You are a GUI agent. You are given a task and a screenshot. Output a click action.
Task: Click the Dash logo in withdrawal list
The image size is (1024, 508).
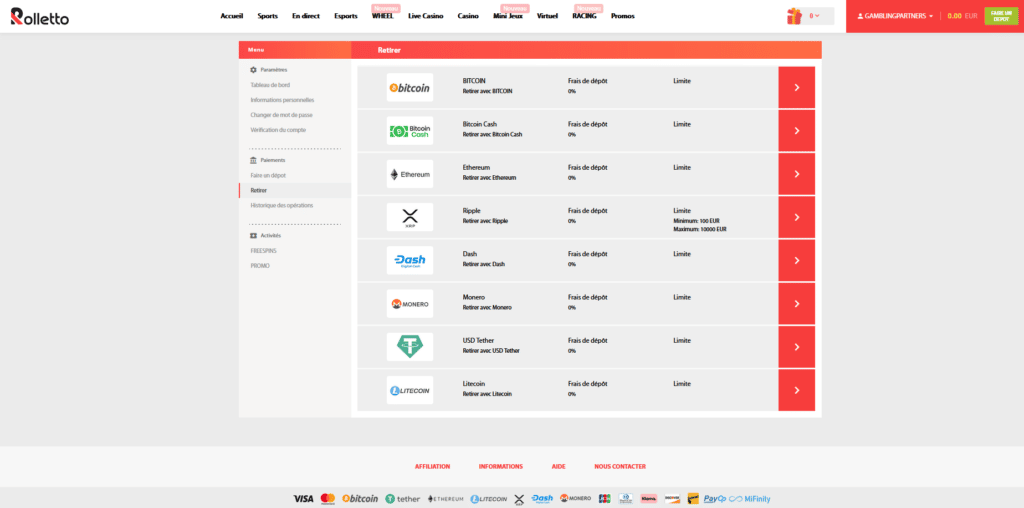click(x=409, y=261)
